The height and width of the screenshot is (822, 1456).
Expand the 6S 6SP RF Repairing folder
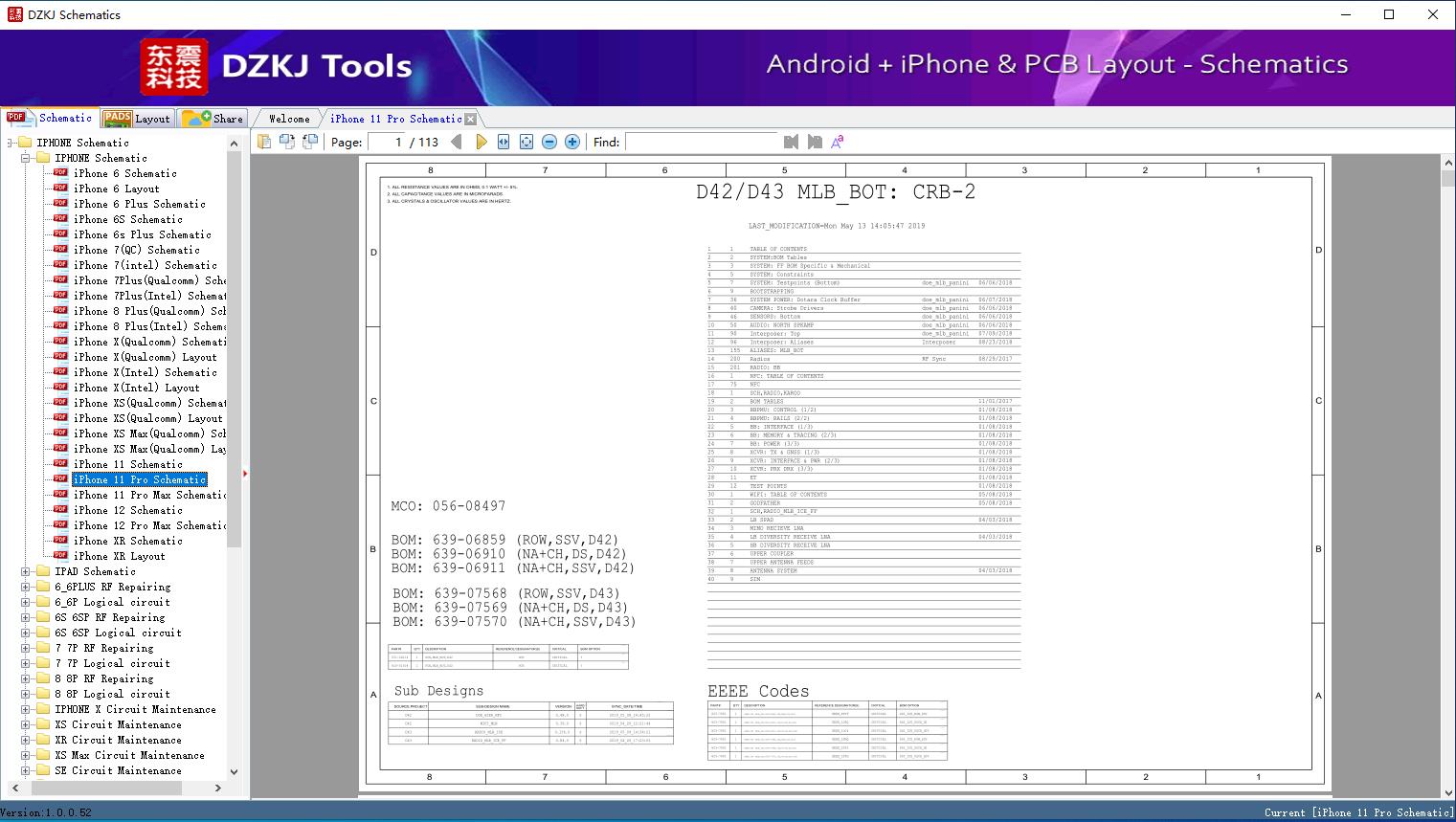(x=26, y=617)
